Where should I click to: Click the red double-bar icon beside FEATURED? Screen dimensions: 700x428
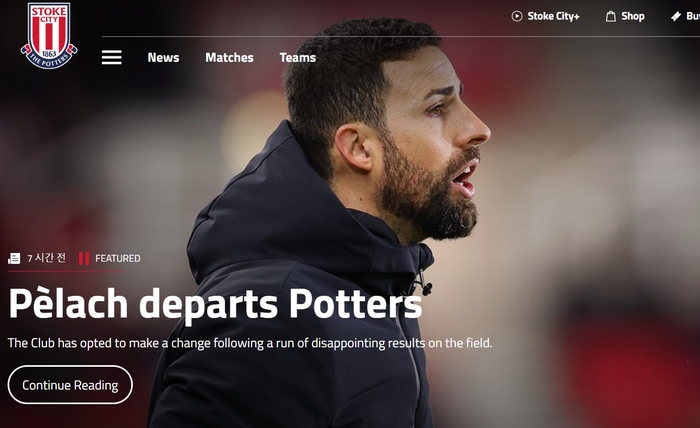pos(84,258)
